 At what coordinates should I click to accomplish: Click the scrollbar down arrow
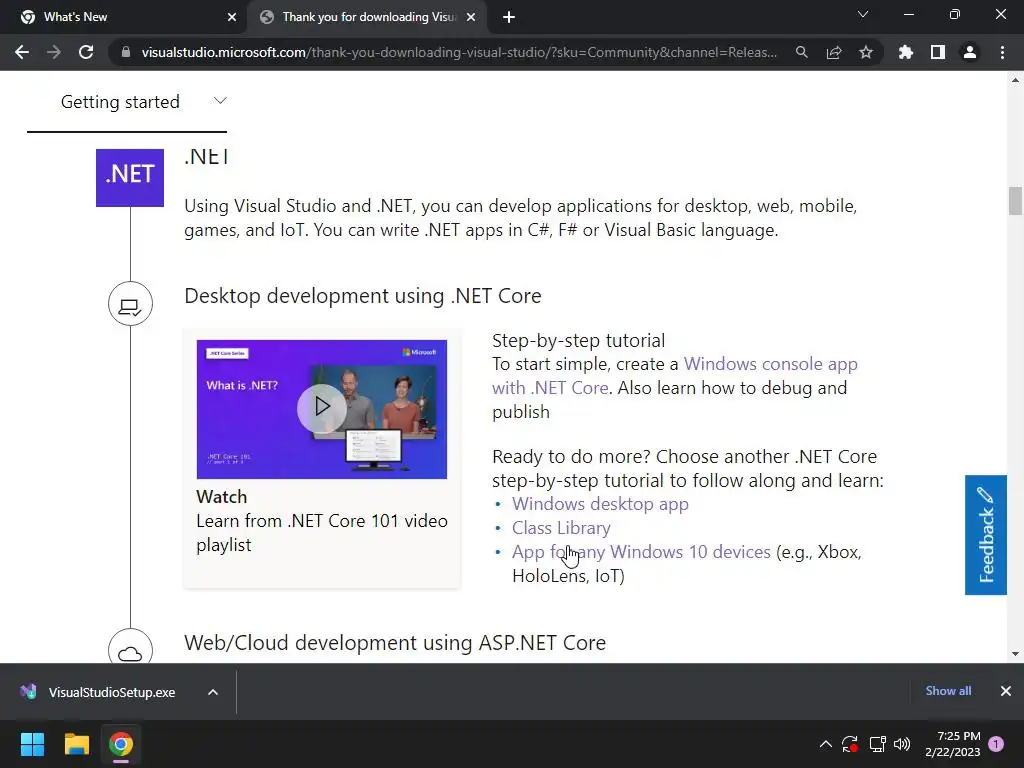(x=1015, y=654)
